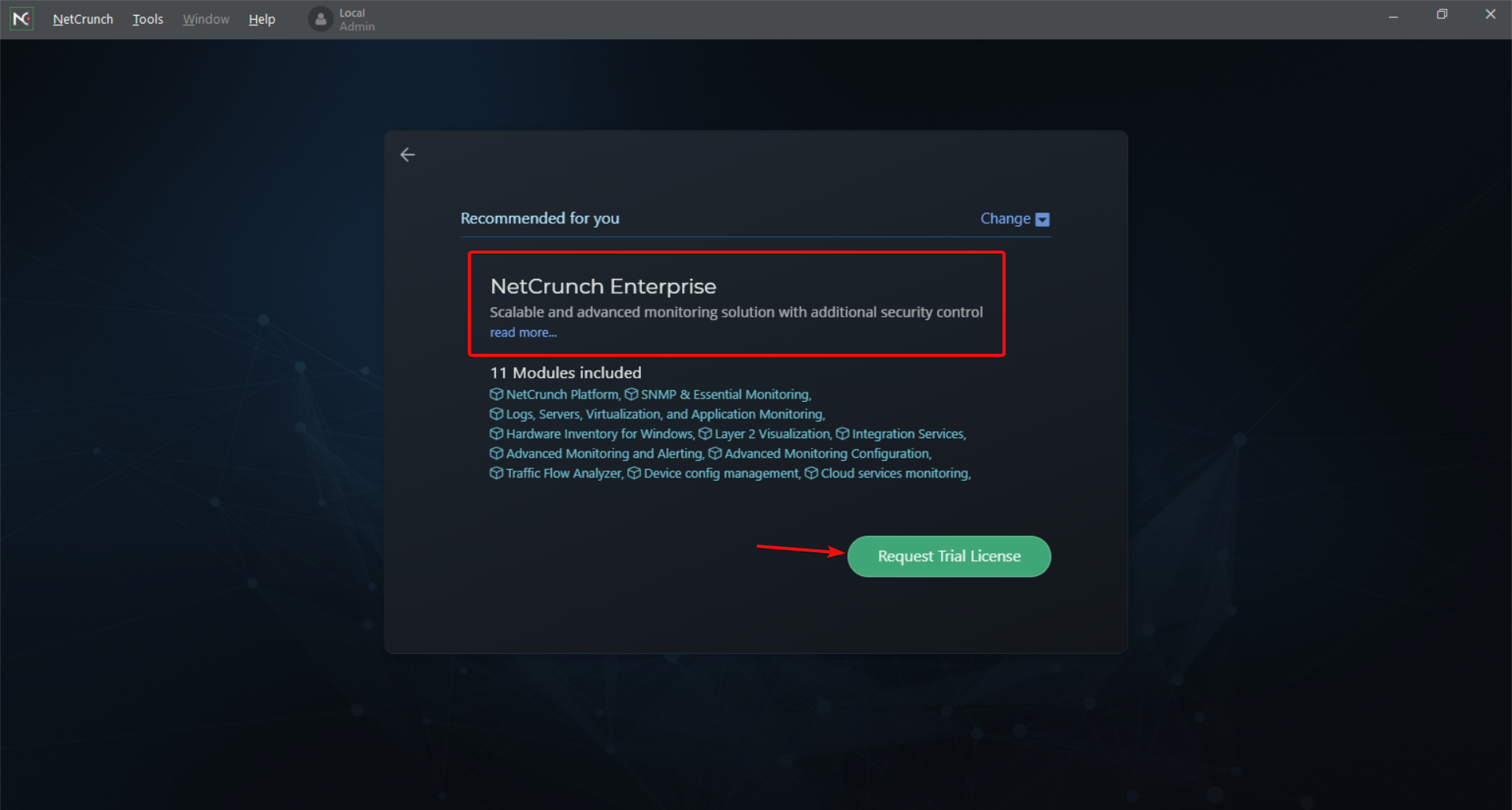Click the Logs, Servers, Virtualization module icon

496,414
